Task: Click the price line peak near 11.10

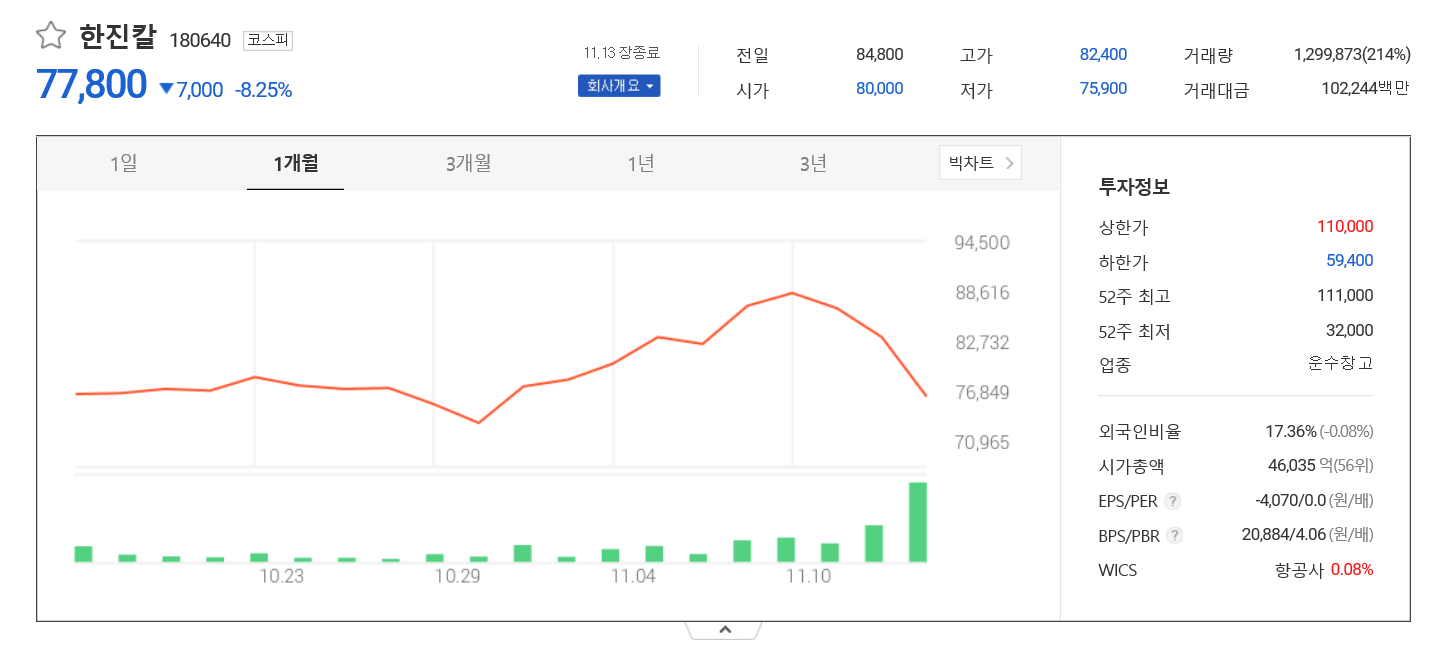Action: coord(792,293)
